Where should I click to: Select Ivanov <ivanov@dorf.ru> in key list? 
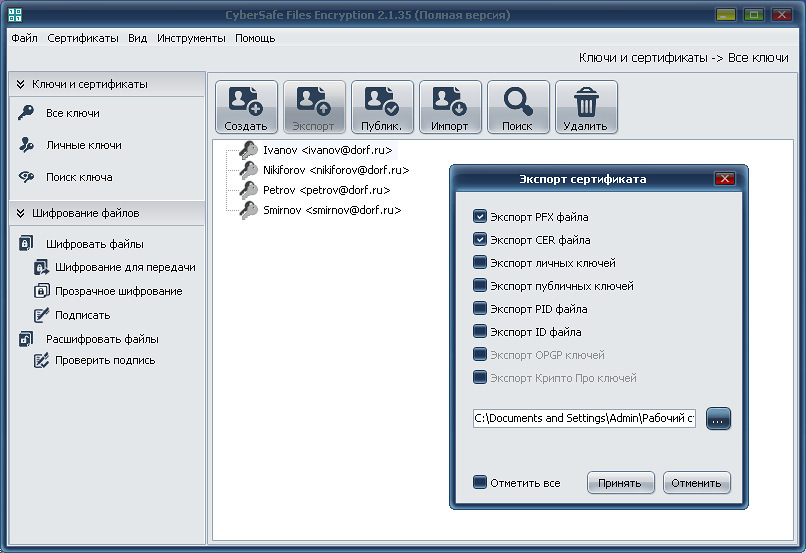click(x=327, y=150)
